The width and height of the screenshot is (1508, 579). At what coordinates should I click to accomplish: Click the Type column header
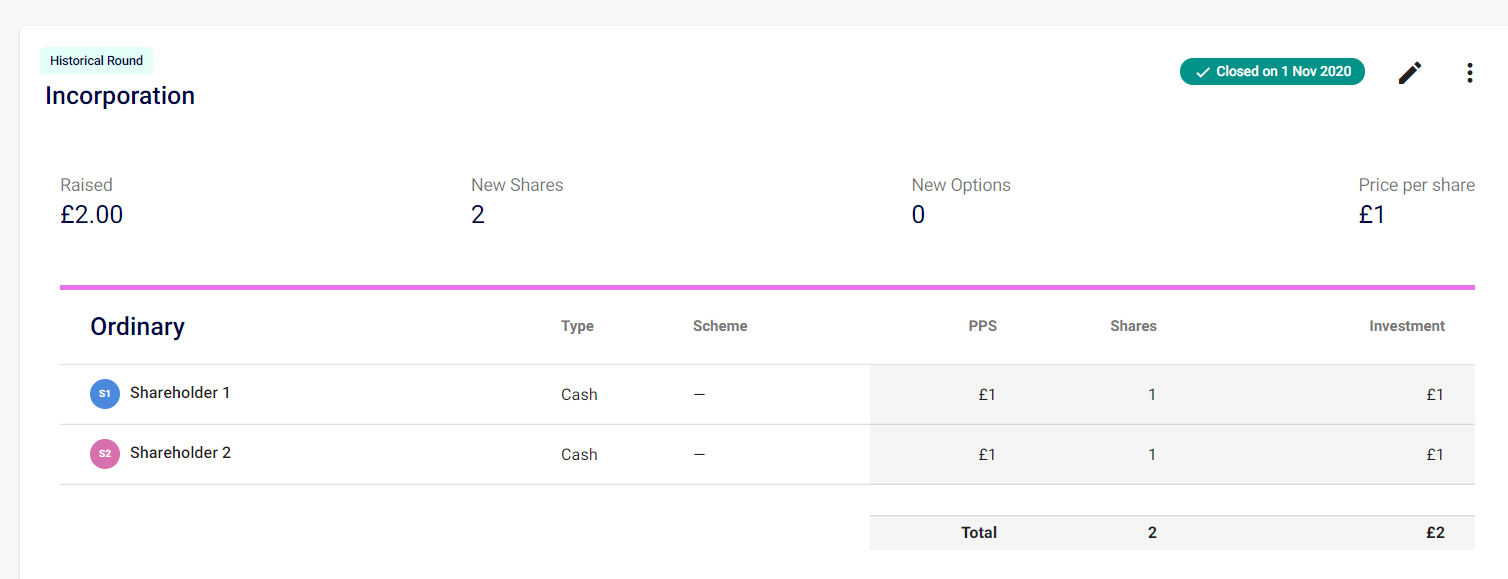tap(577, 326)
